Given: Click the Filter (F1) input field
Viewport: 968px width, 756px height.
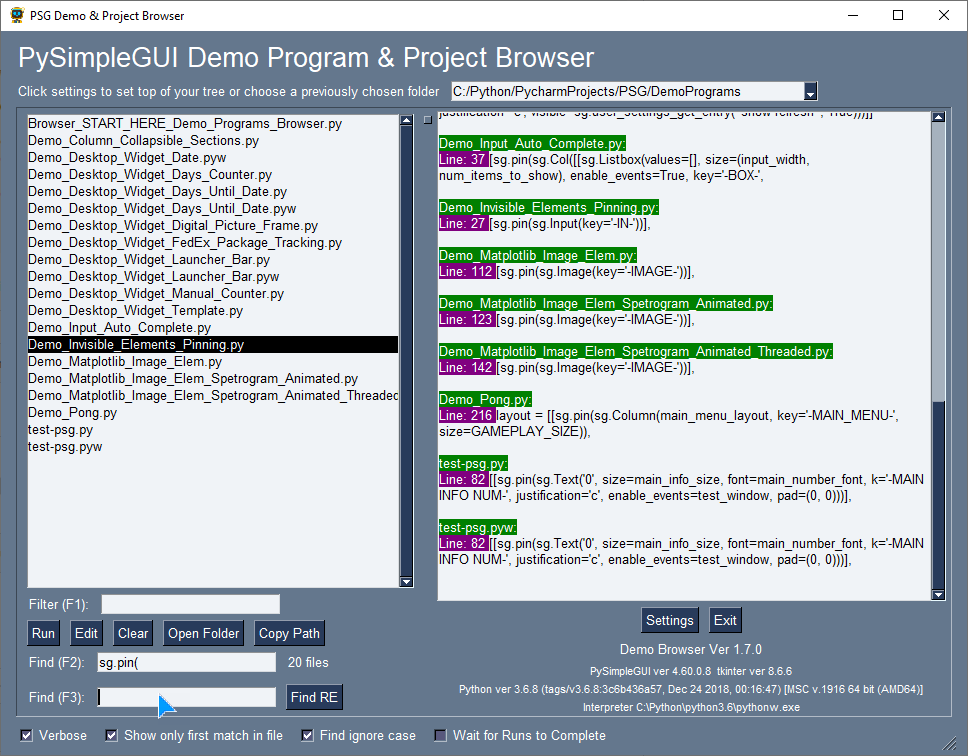Looking at the screenshot, I should click(190, 603).
